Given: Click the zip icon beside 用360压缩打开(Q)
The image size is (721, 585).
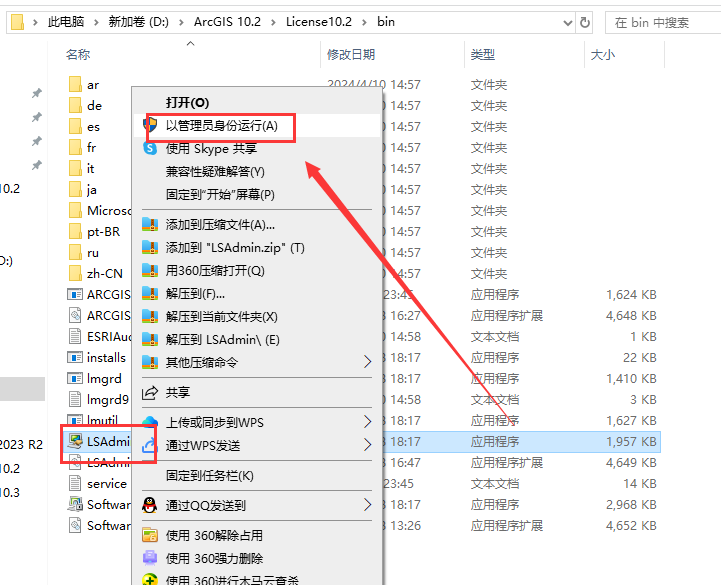Looking at the screenshot, I should click(150, 270).
